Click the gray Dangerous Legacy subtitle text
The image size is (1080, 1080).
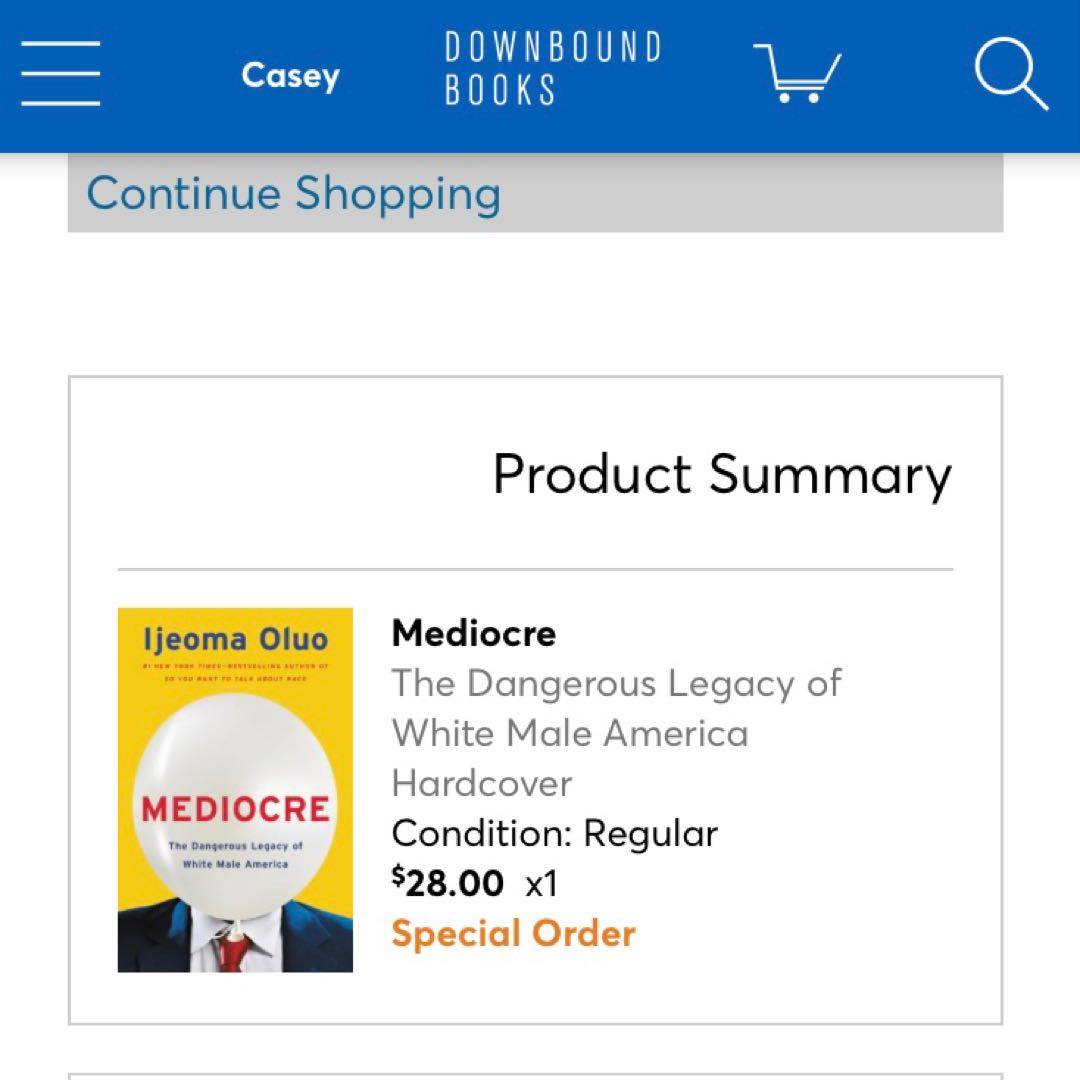[616, 708]
